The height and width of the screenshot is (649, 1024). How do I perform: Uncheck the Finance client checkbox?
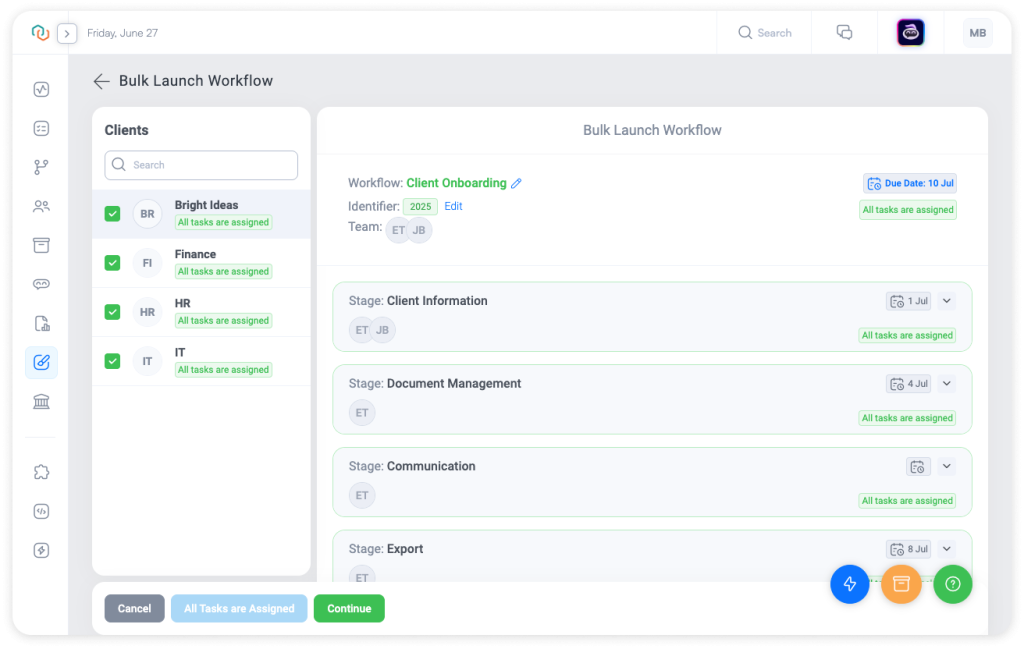coord(112,262)
